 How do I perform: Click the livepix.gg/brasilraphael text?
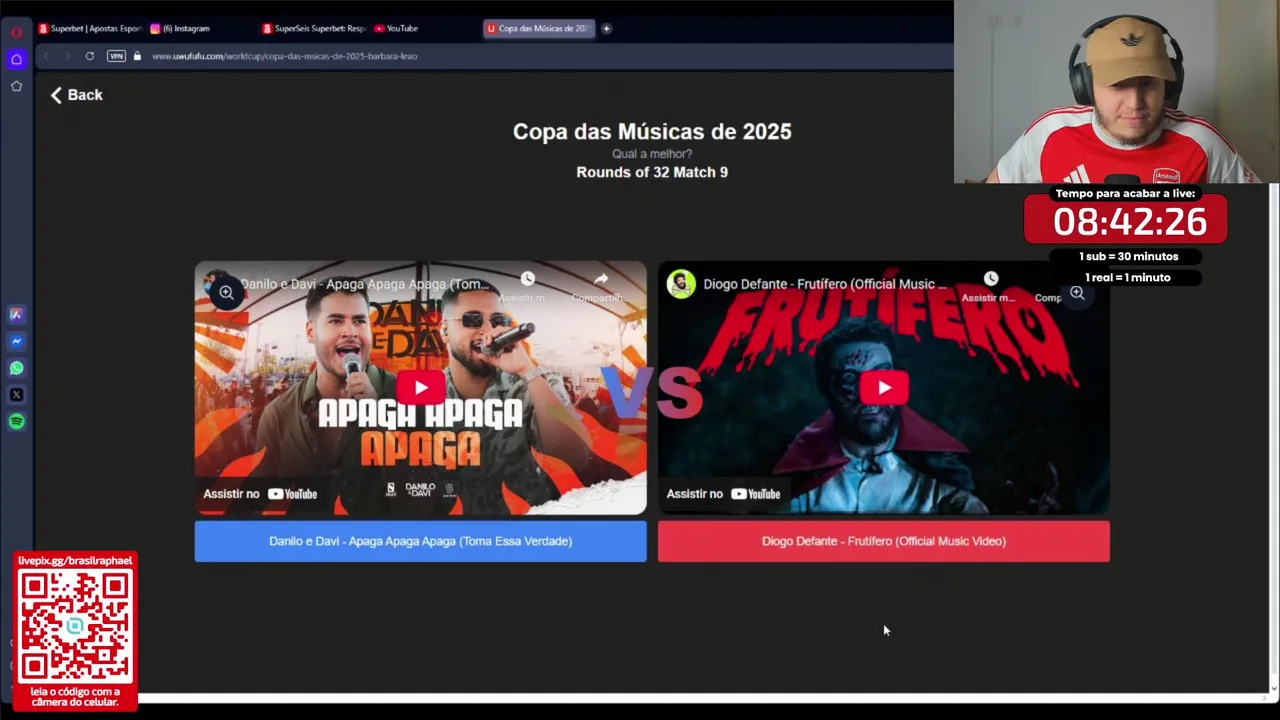pyautogui.click(x=75, y=561)
